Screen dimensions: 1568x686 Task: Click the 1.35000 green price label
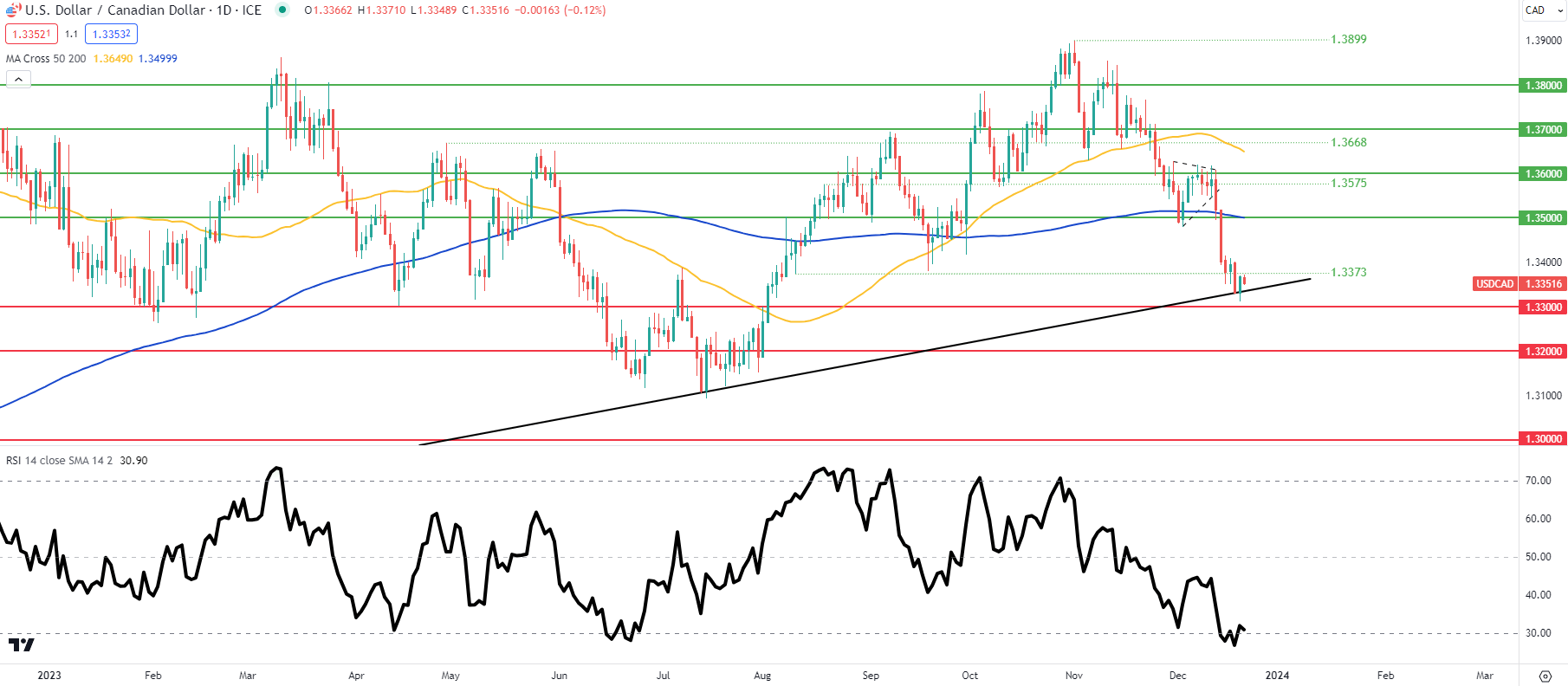(x=1543, y=218)
